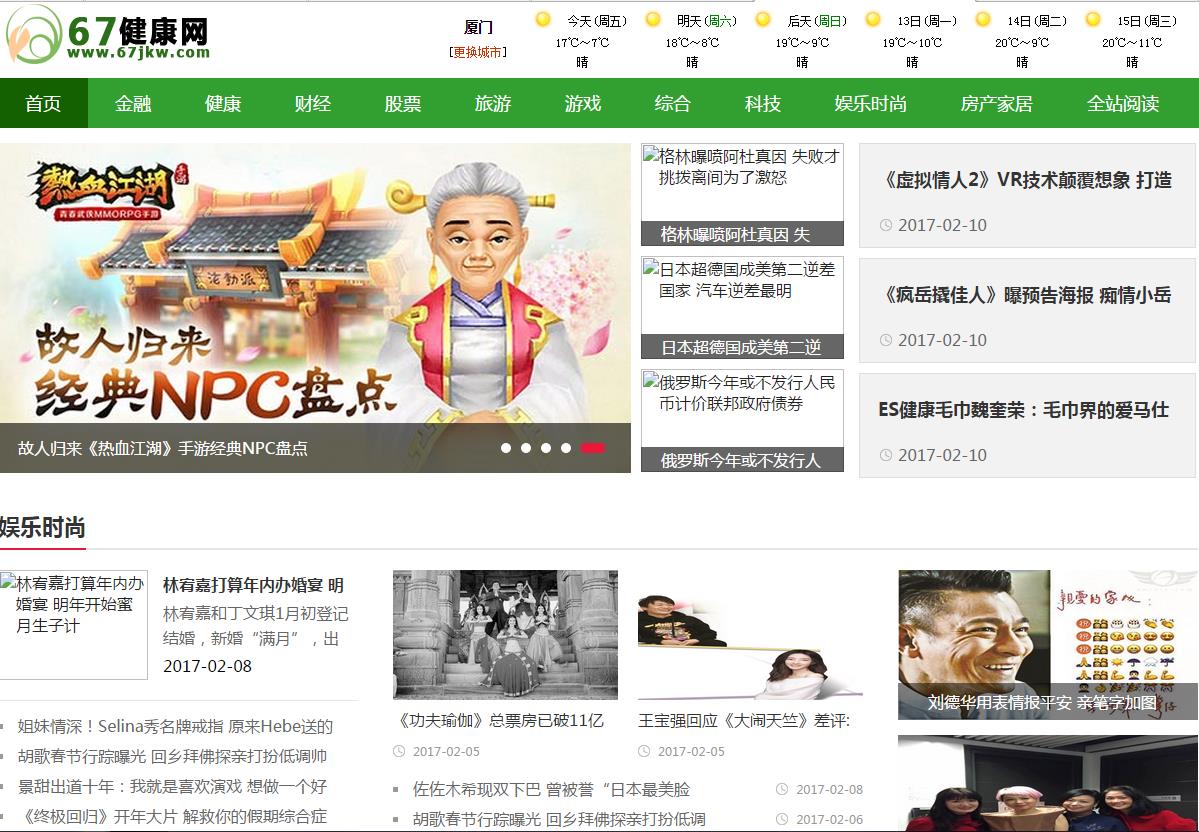This screenshot has height=832, width=1199.
Task: Click the 67健康网 site logo
Action: (108, 35)
